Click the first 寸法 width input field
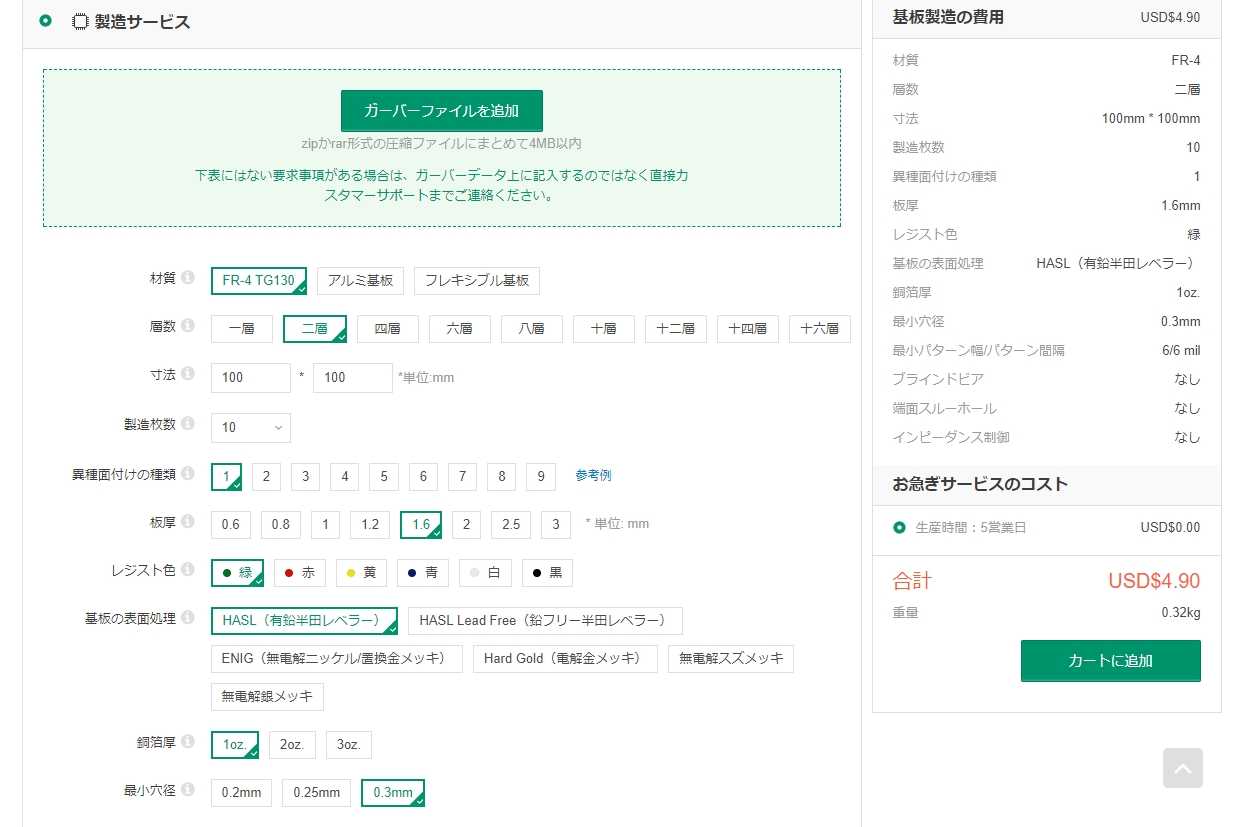Viewport: 1241px width, 827px height. (x=250, y=378)
